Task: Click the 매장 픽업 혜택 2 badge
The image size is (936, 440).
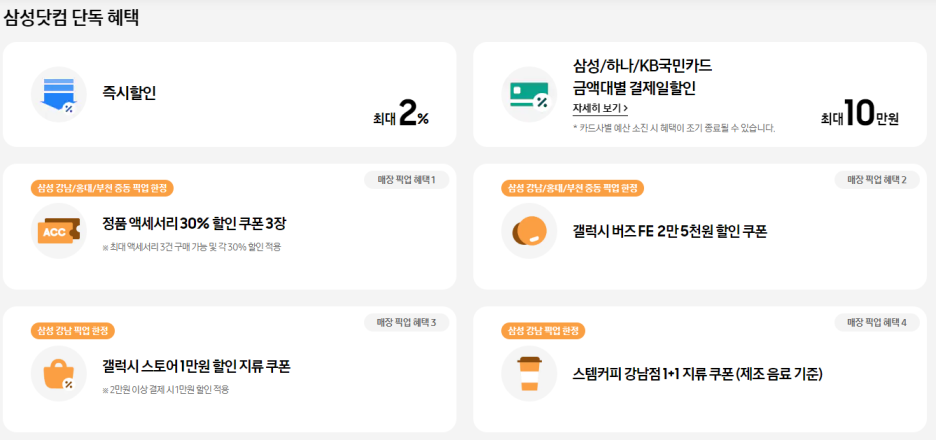Action: [876, 180]
